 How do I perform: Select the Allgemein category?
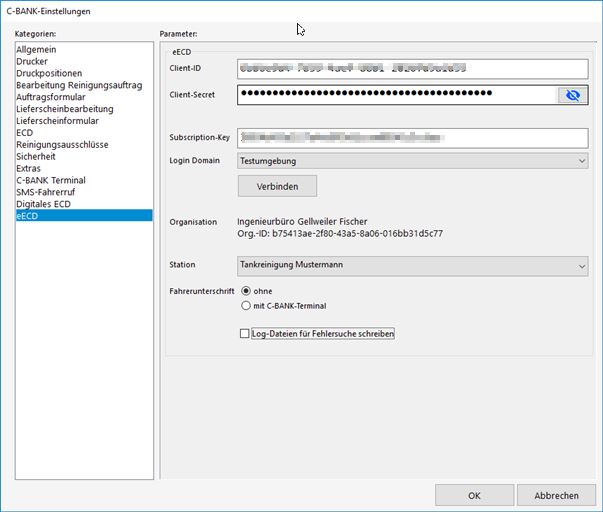pos(36,50)
